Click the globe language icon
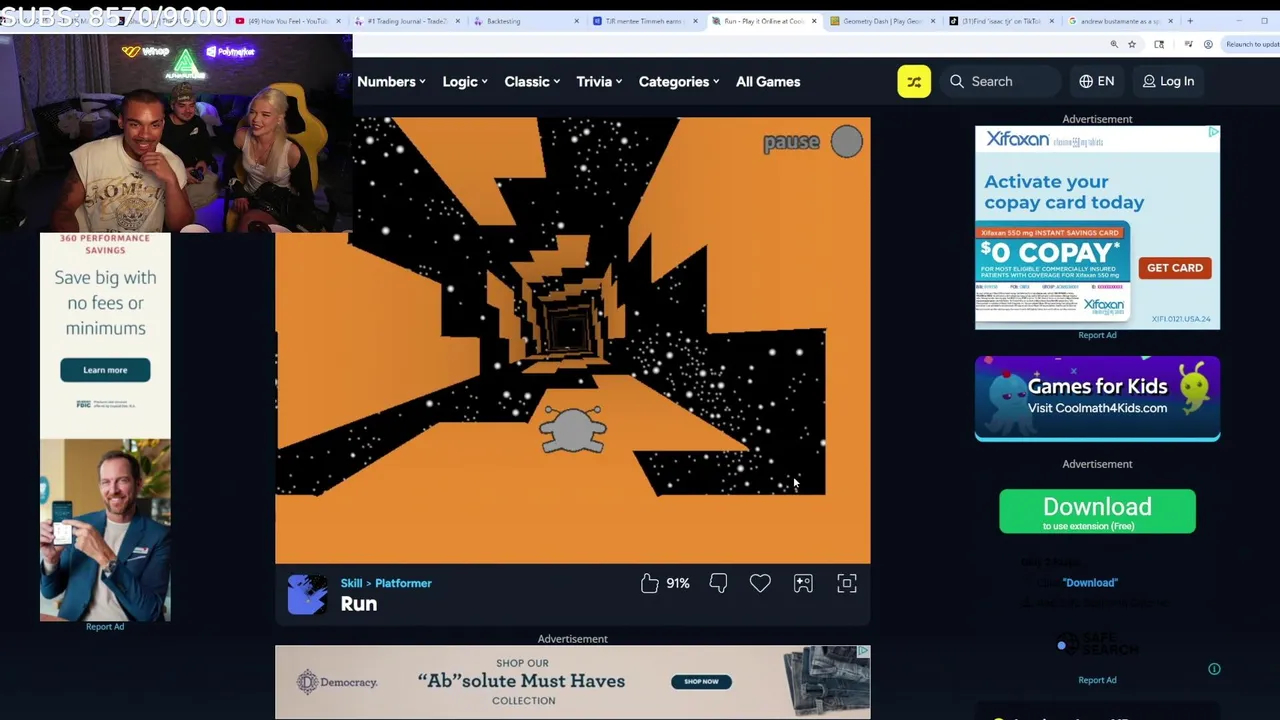Image resolution: width=1280 pixels, height=720 pixels. [x=1086, y=81]
